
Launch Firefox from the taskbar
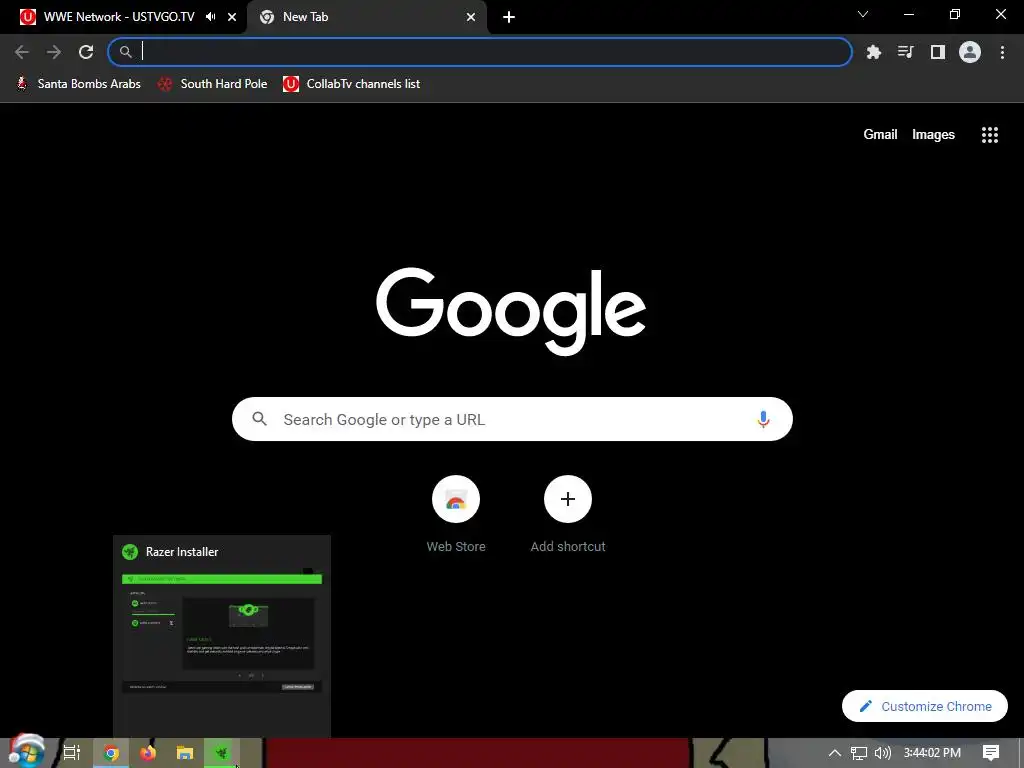pyautogui.click(x=148, y=753)
